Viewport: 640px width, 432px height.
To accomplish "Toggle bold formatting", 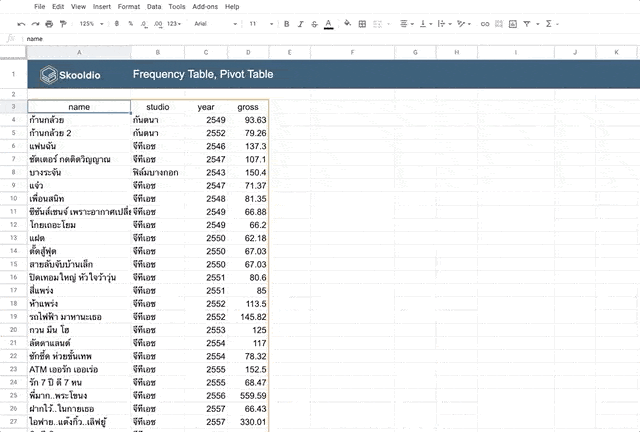I will [x=287, y=24].
